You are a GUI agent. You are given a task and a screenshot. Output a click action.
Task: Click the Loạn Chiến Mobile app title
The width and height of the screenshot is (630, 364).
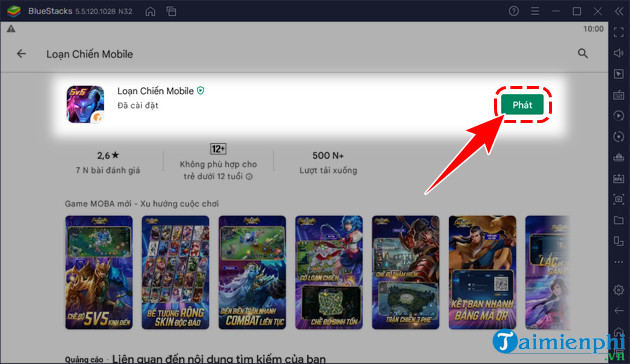[x=155, y=91]
